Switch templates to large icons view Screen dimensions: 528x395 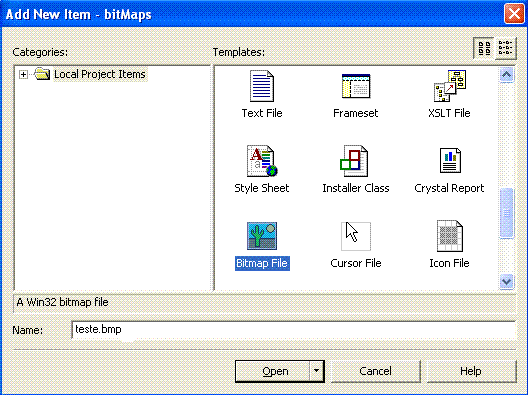484,48
